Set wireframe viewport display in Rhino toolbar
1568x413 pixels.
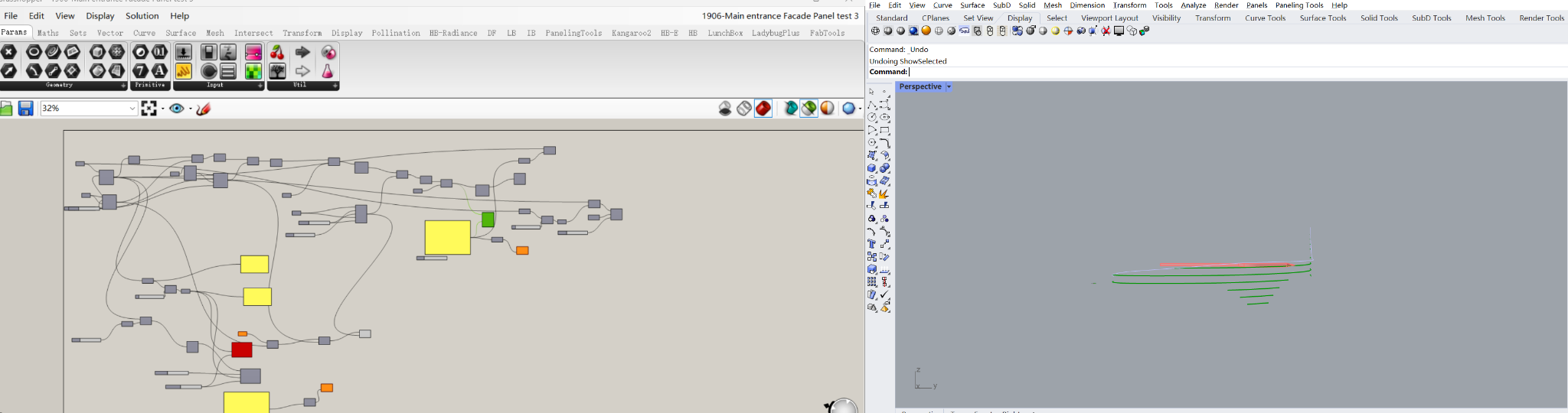coord(875,31)
